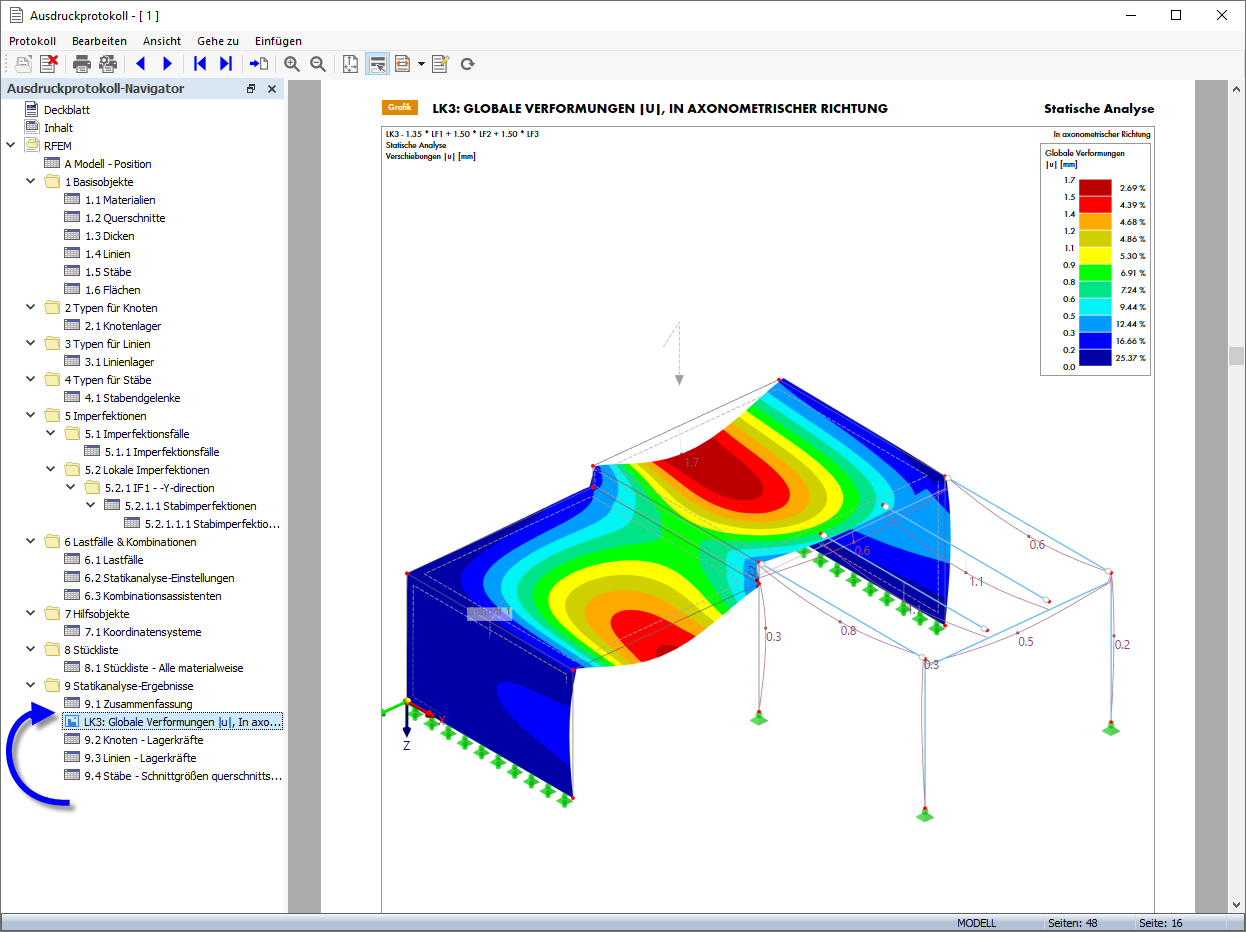Click the go to page icon
Screen dimensions: 1246x932
pos(259,64)
